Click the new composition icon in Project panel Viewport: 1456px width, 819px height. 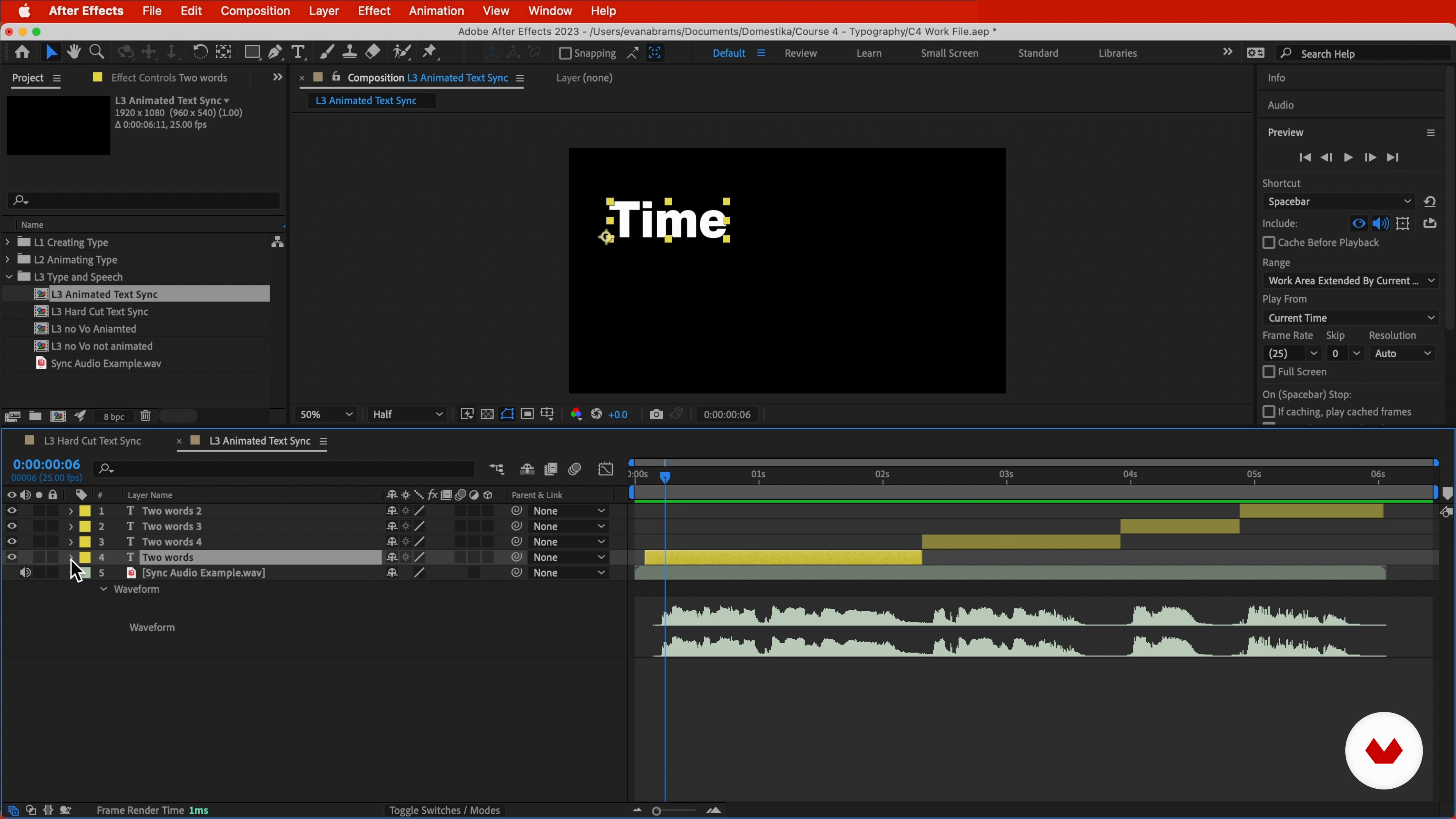click(x=58, y=416)
